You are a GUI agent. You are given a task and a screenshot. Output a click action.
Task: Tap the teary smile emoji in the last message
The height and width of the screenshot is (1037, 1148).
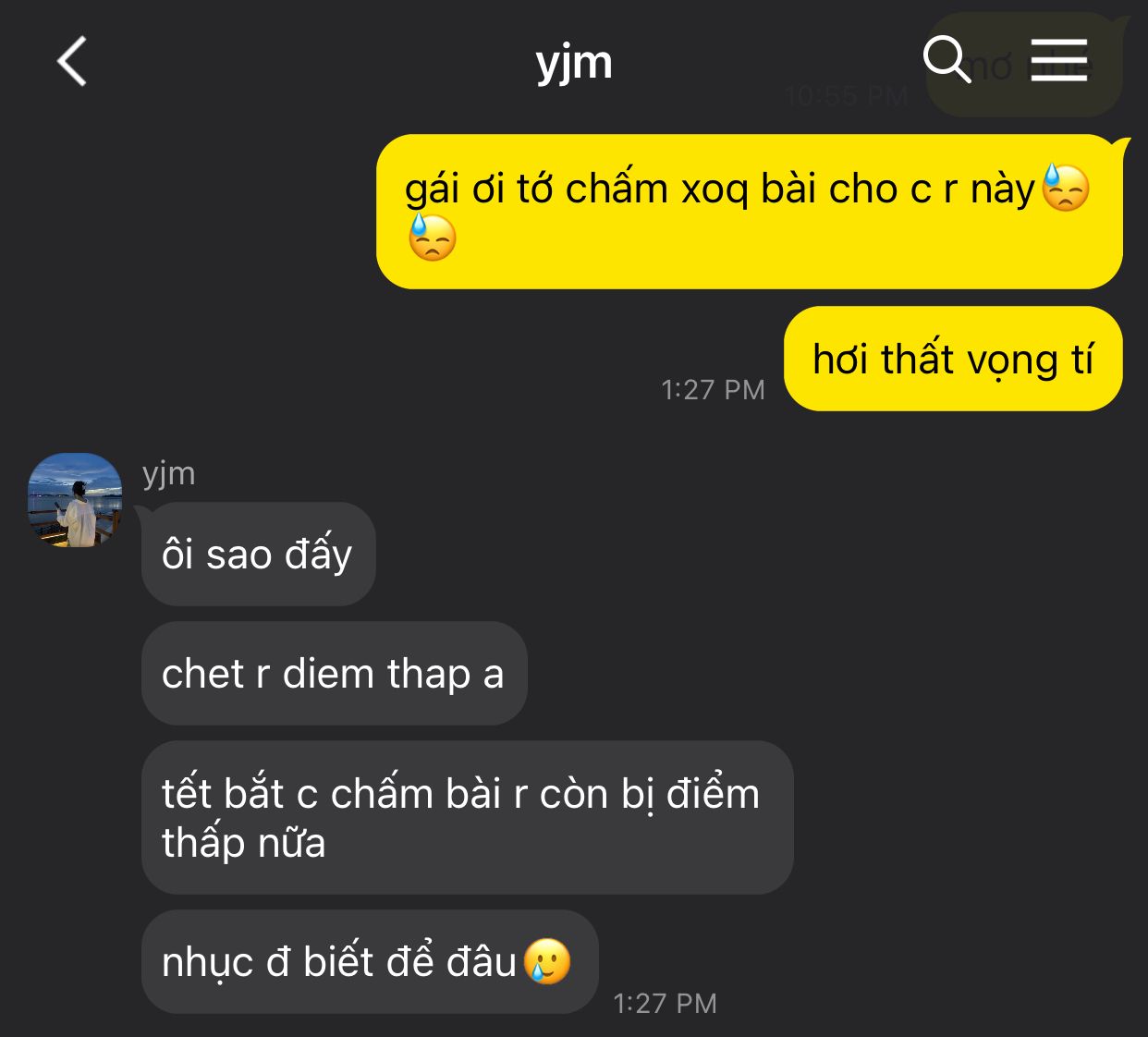(547, 961)
